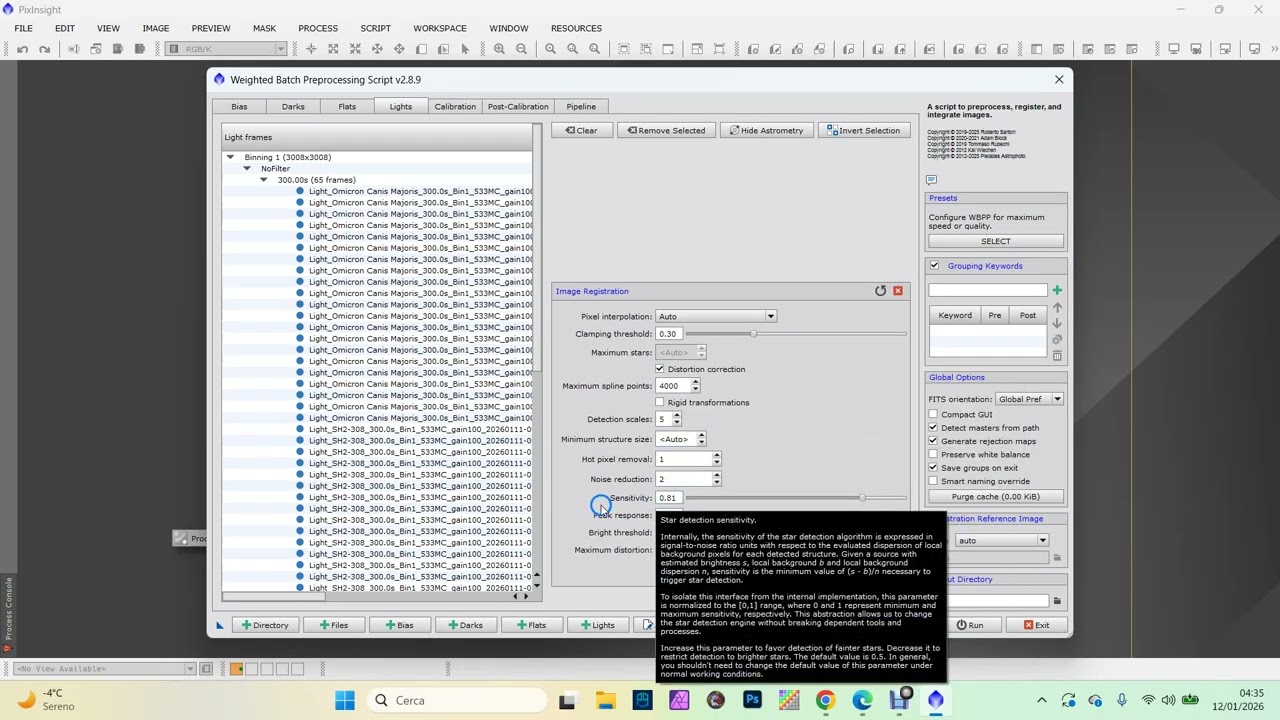Click the PixInsight taskbar icon
The height and width of the screenshot is (720, 1280).
pos(935,700)
